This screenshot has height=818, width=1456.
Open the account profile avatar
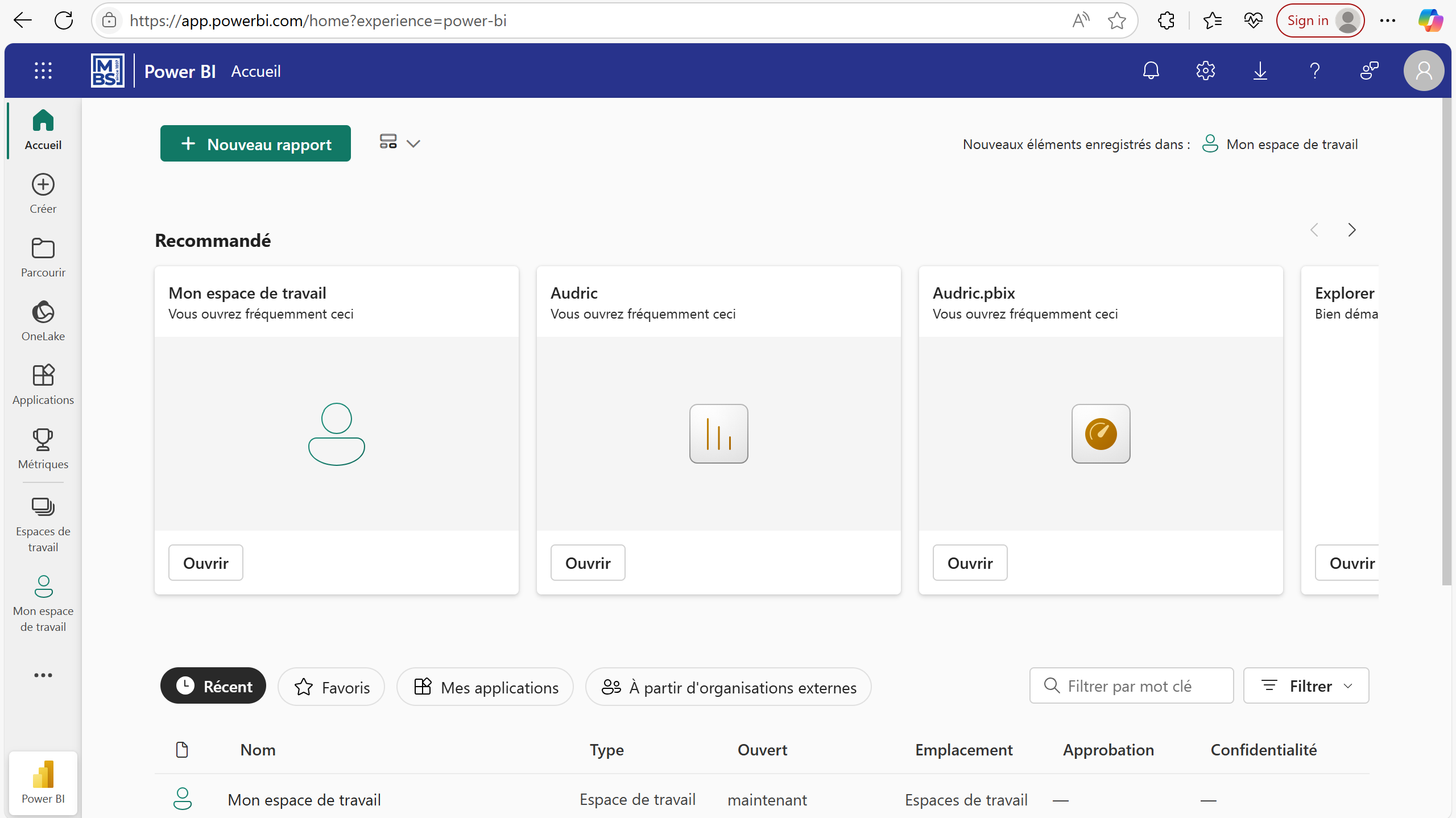click(x=1424, y=71)
